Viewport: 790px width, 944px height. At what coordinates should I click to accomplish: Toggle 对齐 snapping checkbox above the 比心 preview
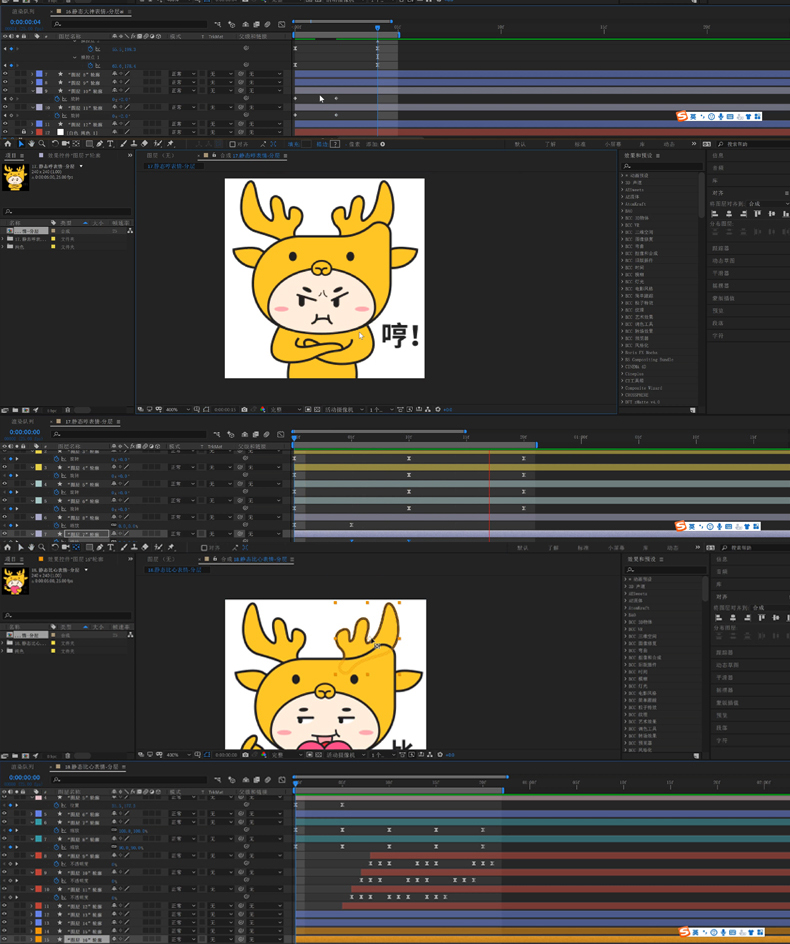pyautogui.click(x=204, y=548)
